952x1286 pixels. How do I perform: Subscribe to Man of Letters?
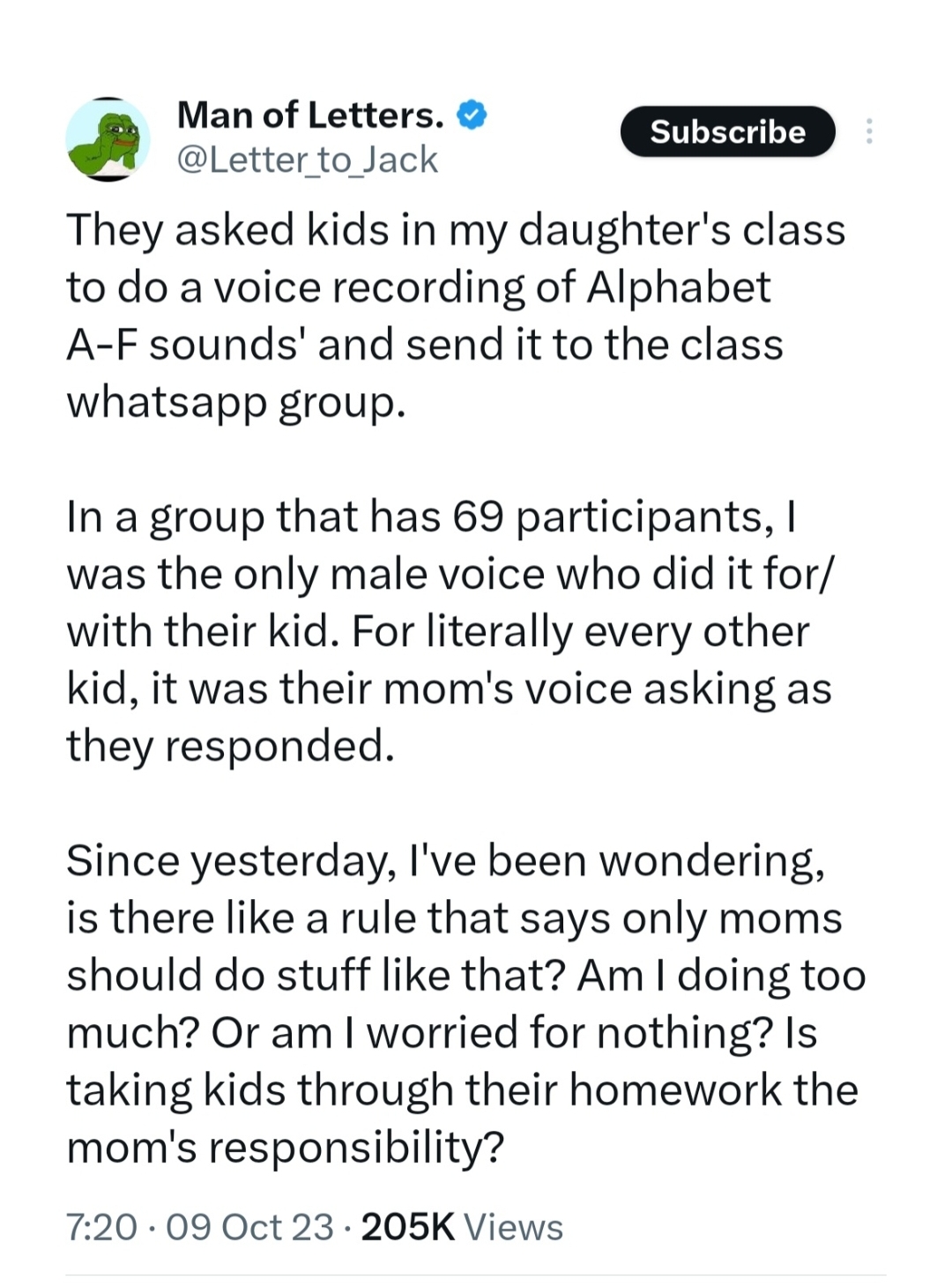[x=727, y=131]
